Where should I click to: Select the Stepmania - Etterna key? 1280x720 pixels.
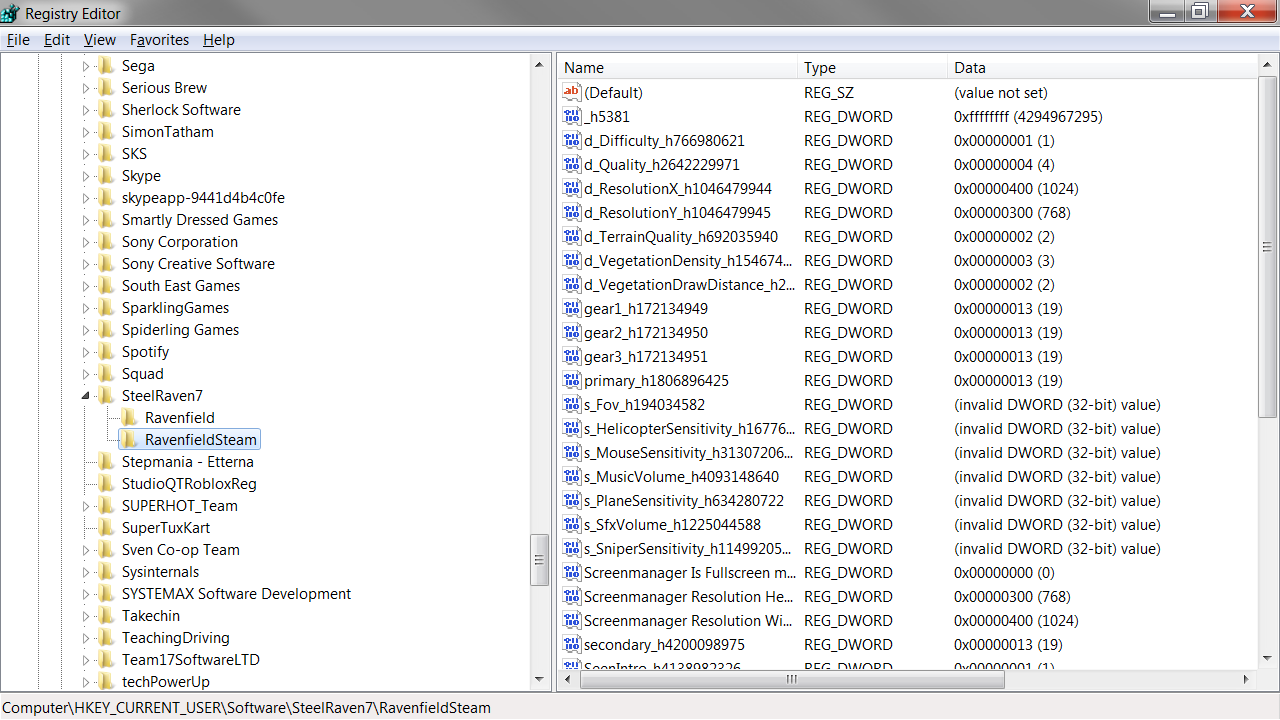(x=188, y=462)
